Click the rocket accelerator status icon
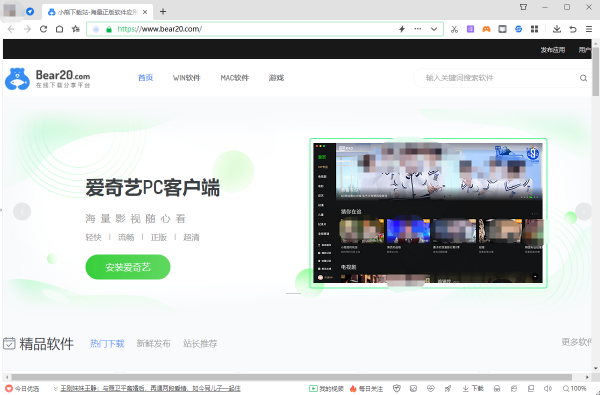Image resolution: width=600 pixels, height=395 pixels. pyautogui.click(x=448, y=388)
